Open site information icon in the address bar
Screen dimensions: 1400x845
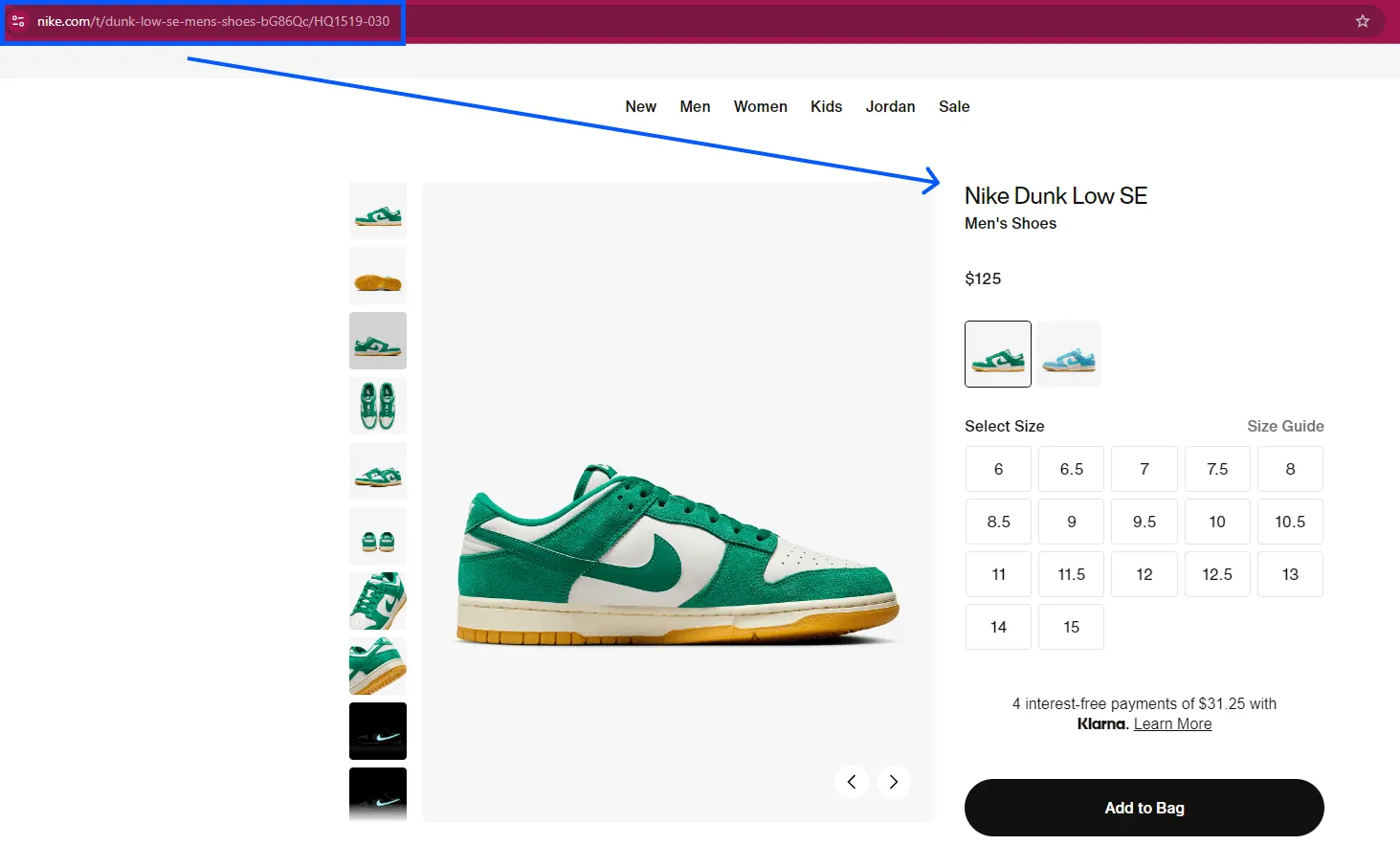coord(17,20)
